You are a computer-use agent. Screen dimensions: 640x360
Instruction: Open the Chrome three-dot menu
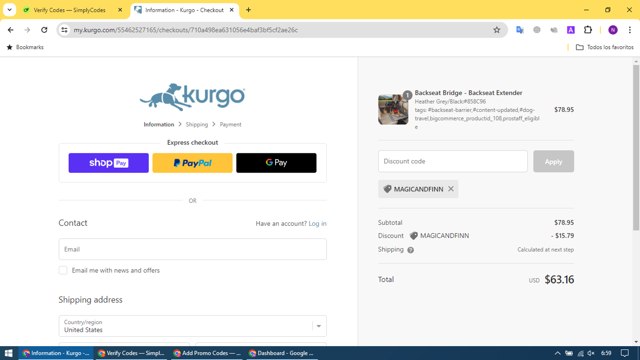[x=629, y=30]
